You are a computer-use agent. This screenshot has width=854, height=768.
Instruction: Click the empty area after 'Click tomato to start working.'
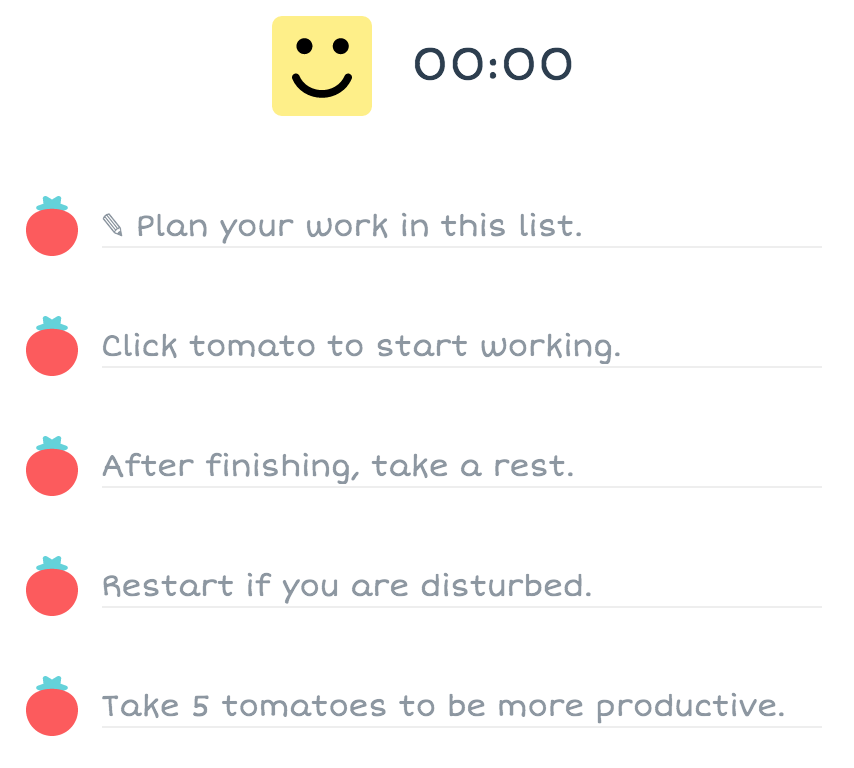click(720, 347)
